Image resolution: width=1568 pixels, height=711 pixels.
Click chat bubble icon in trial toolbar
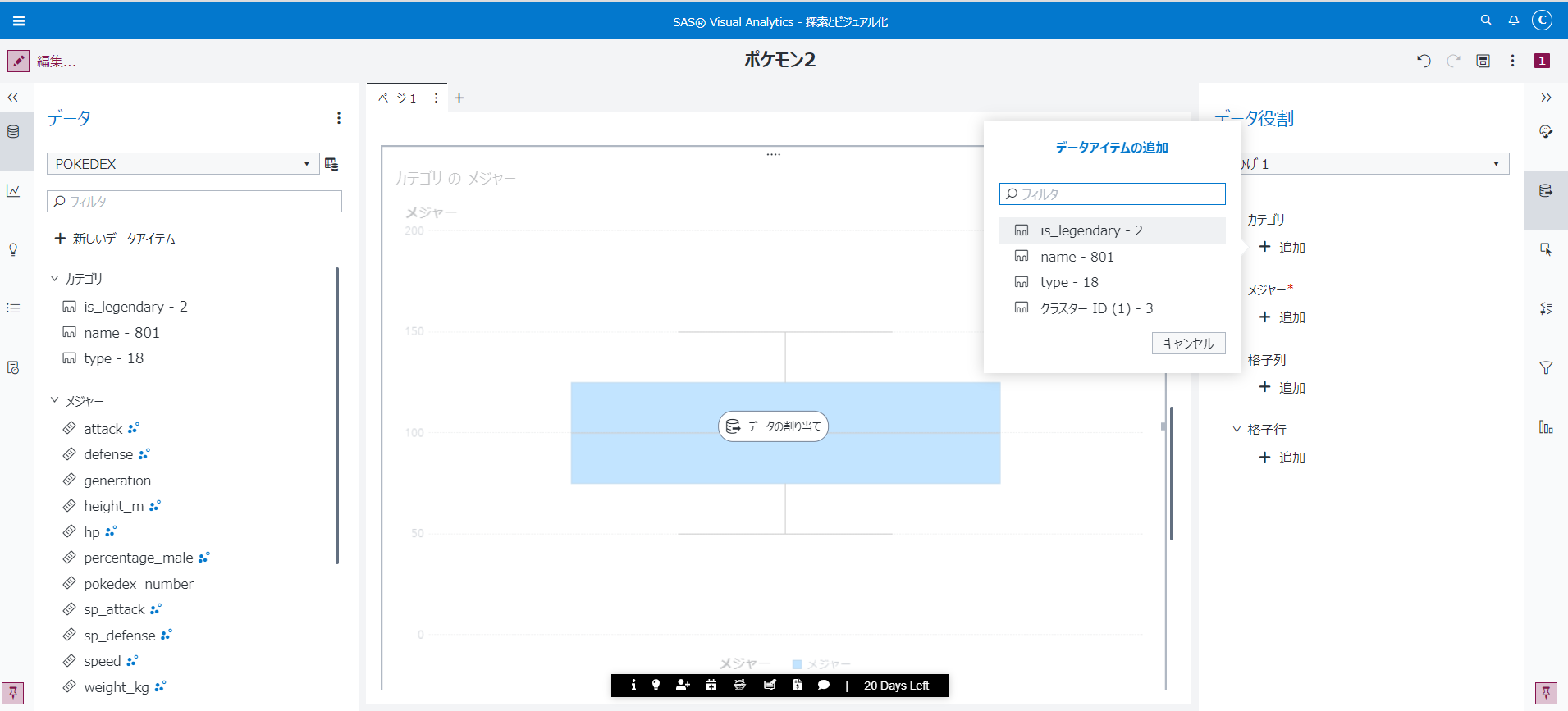pyautogui.click(x=824, y=686)
